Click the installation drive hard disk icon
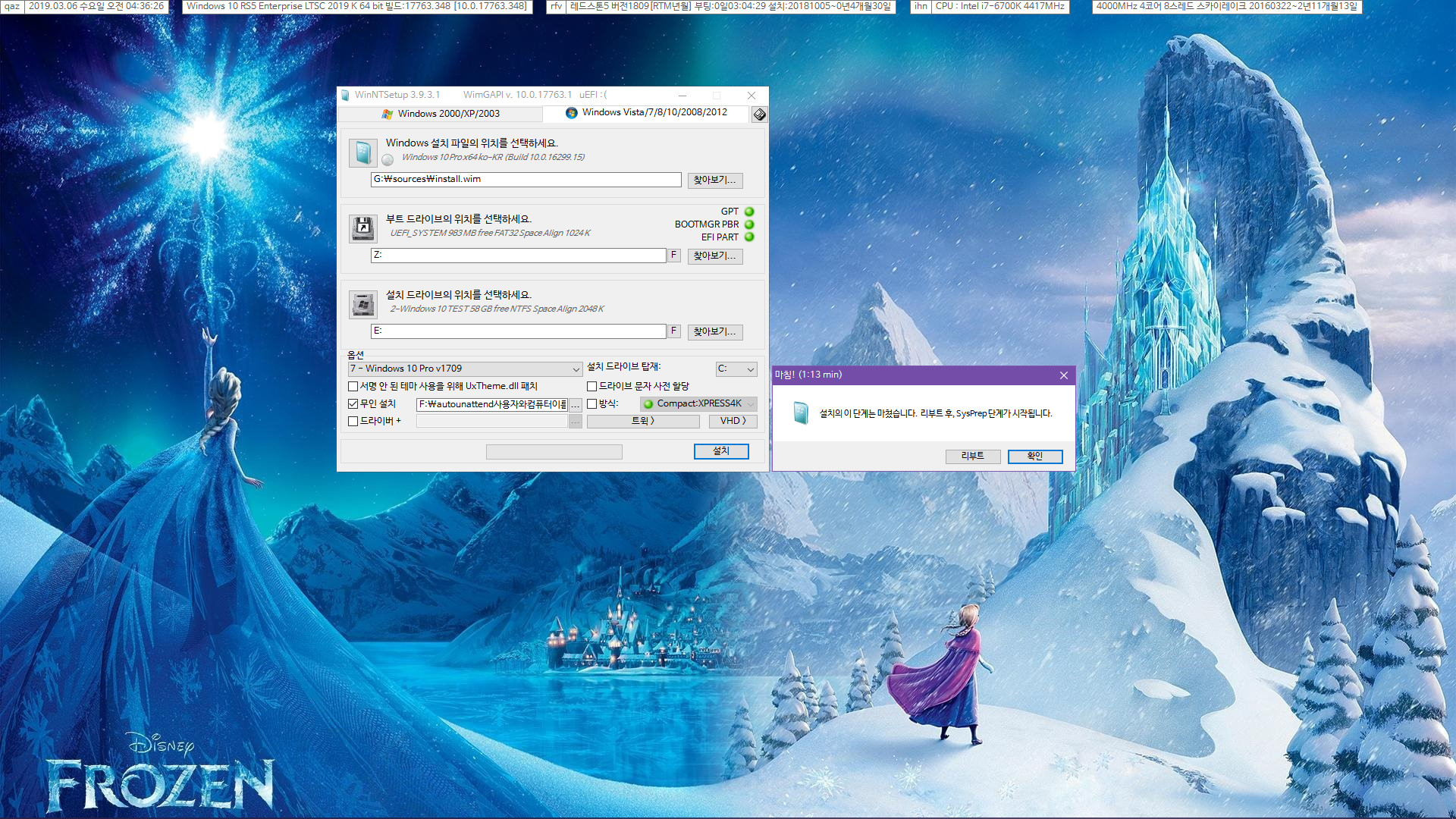Viewport: 1456px width, 819px height. (x=363, y=304)
